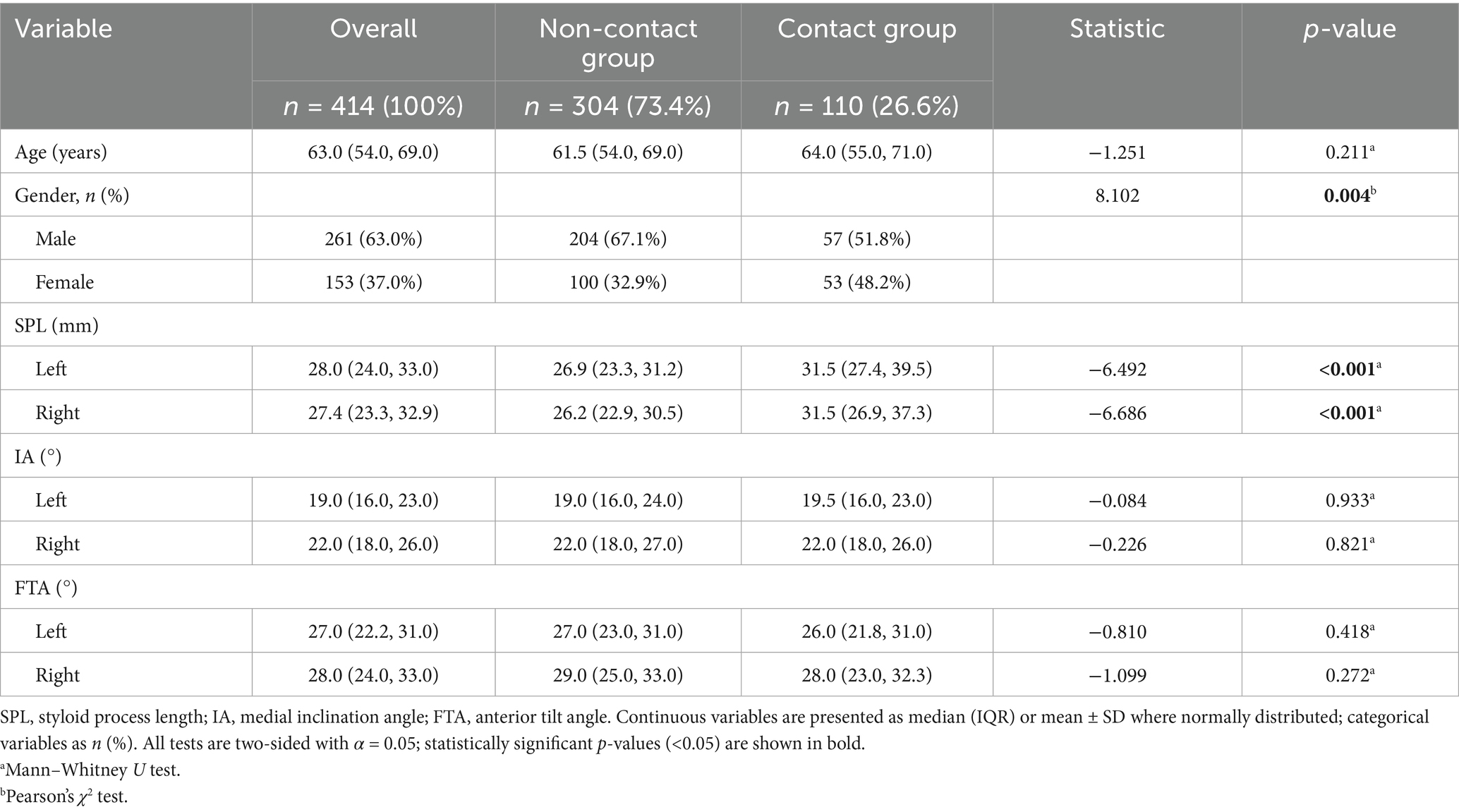The width and height of the screenshot is (1459, 812).
Task: Click the Statistic column header
Action: coord(1117,29)
